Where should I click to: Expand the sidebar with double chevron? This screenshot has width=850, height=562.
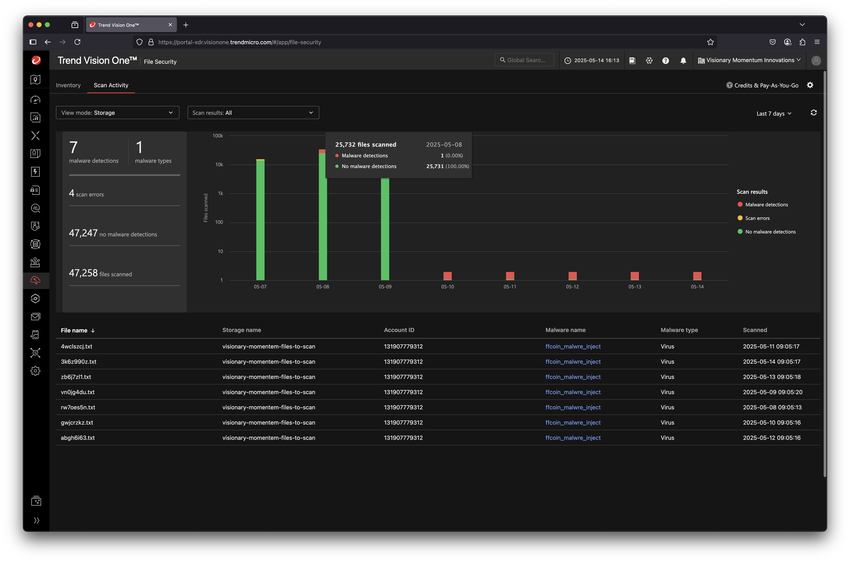coord(36,520)
